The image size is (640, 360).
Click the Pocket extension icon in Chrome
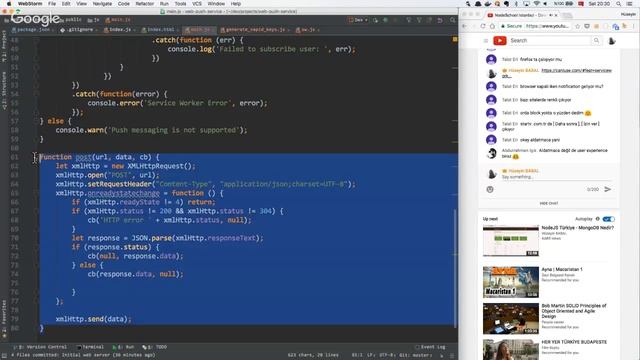point(587,26)
